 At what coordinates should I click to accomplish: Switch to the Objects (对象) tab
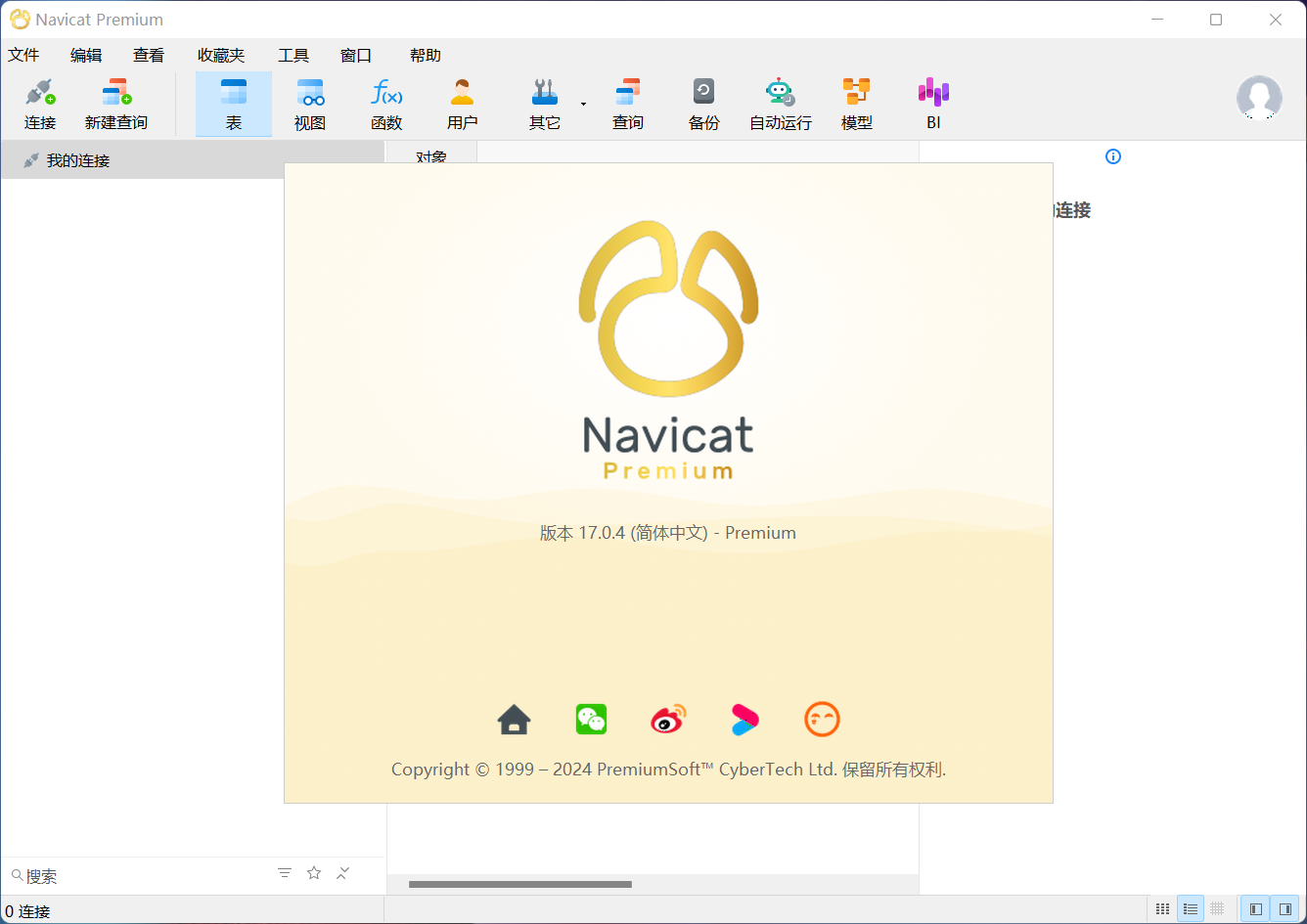click(x=431, y=153)
